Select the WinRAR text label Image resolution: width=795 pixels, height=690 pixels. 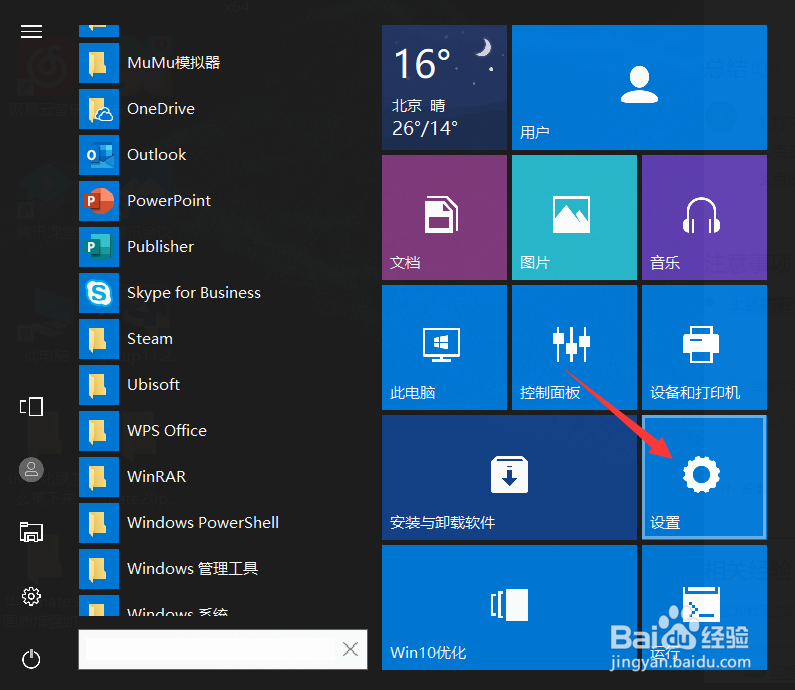click(x=157, y=477)
